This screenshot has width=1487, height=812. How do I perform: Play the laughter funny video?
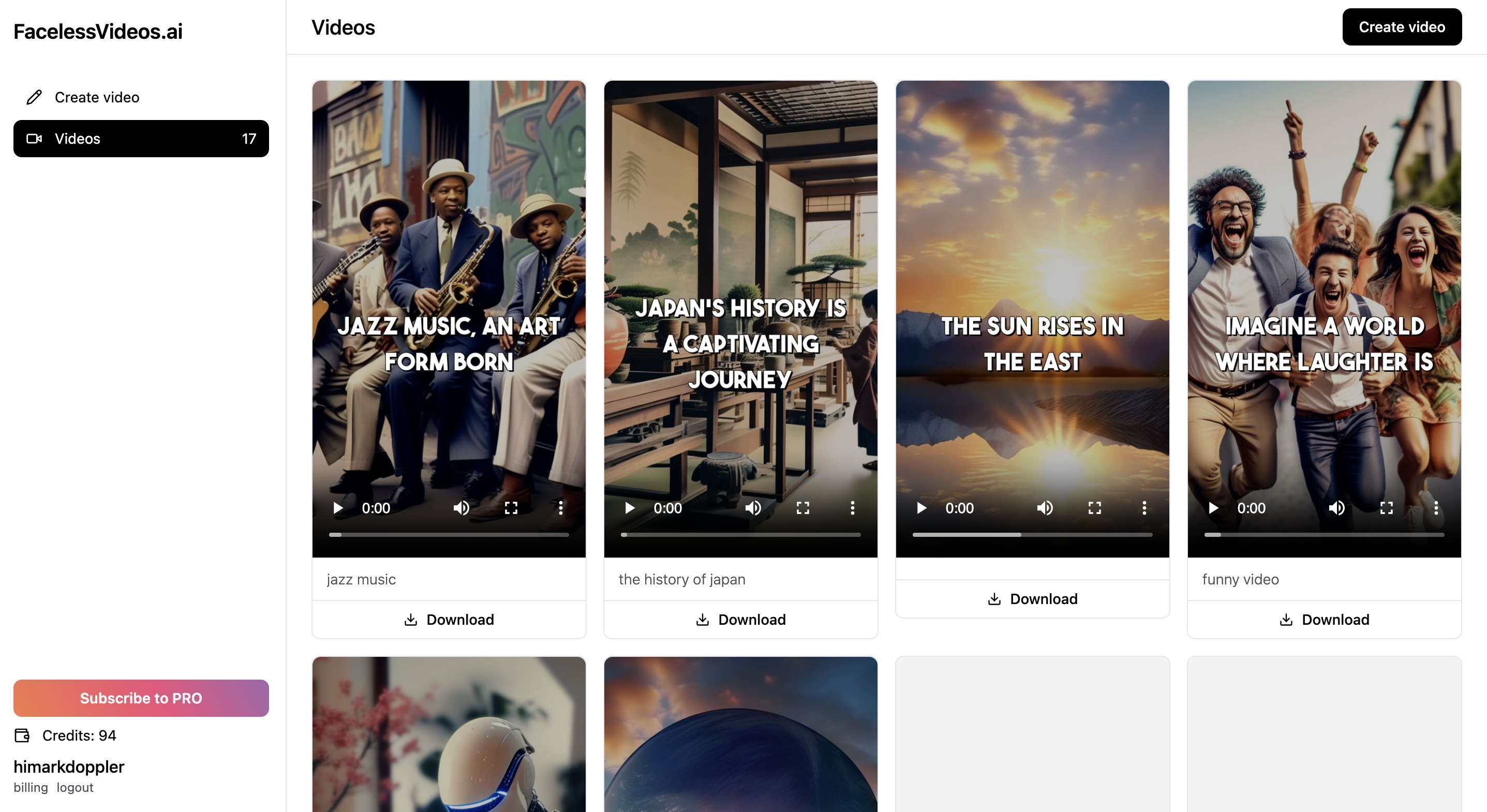(1213, 508)
